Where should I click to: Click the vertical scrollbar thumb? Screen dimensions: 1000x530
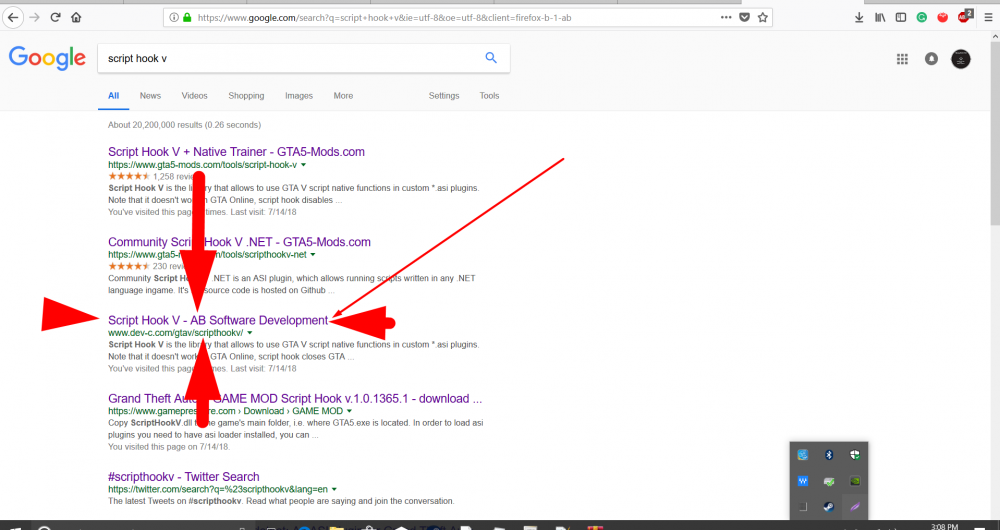pyautogui.click(x=994, y=135)
